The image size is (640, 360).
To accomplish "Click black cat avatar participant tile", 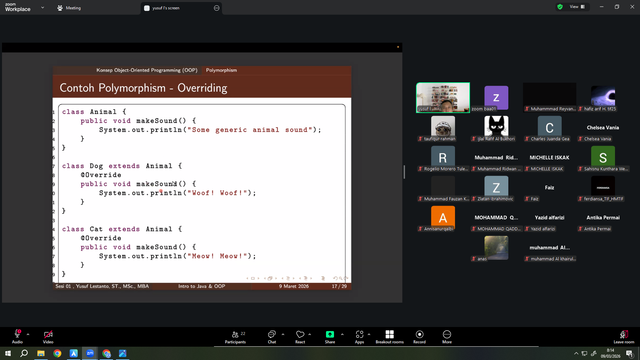I will (496, 127).
